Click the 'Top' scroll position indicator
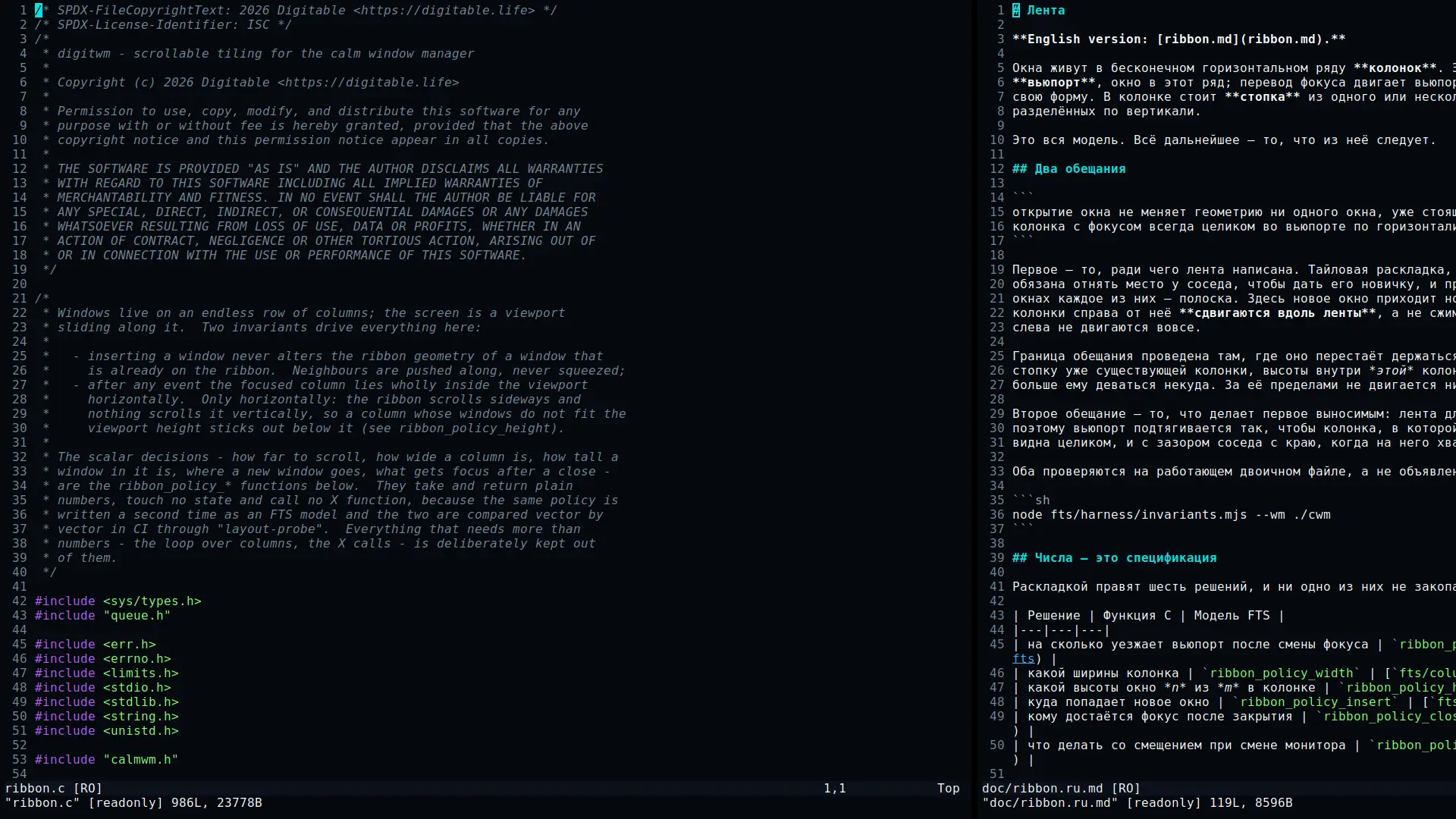The image size is (1456, 819). pos(948,788)
